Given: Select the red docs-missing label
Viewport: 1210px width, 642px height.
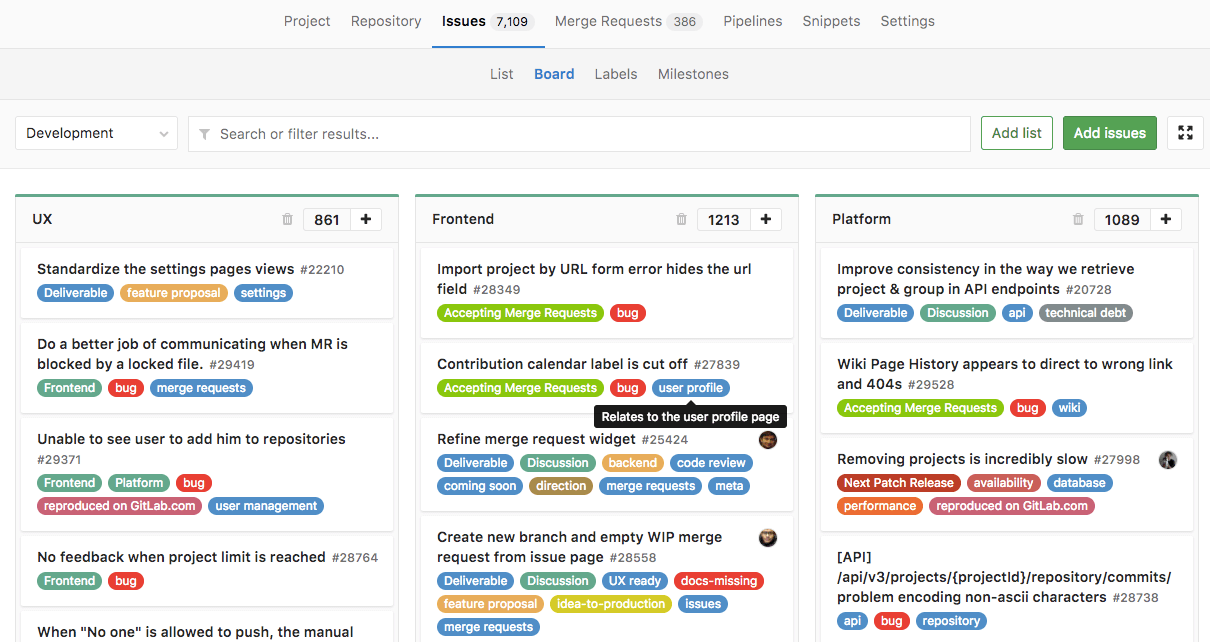Looking at the screenshot, I should [719, 581].
